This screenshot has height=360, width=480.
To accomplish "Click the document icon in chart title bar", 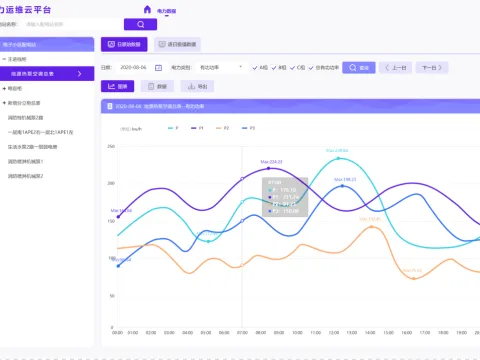I will (110, 106).
